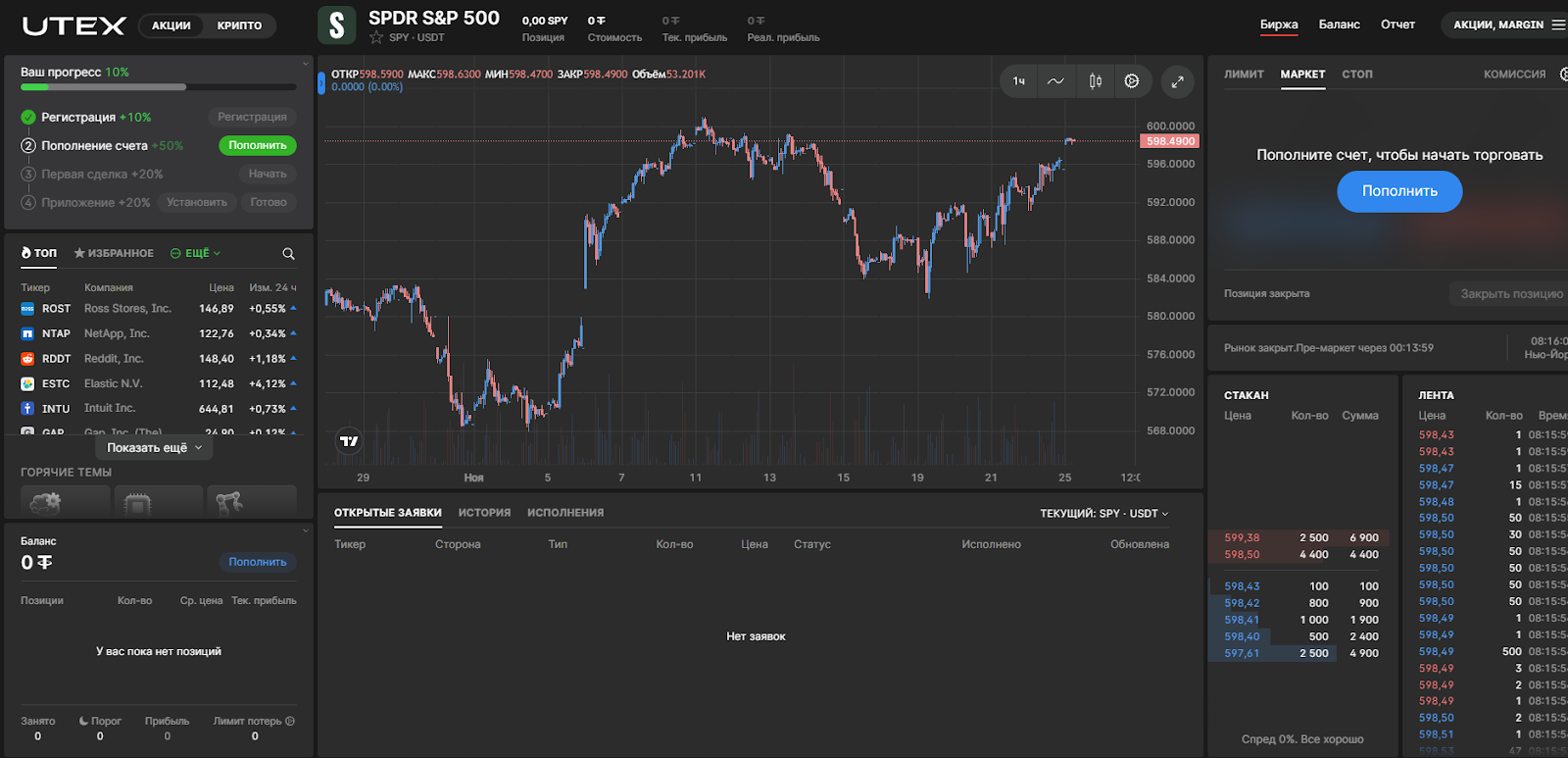Open the Отчет tab
The width and height of the screenshot is (1568, 758).
(x=1397, y=25)
